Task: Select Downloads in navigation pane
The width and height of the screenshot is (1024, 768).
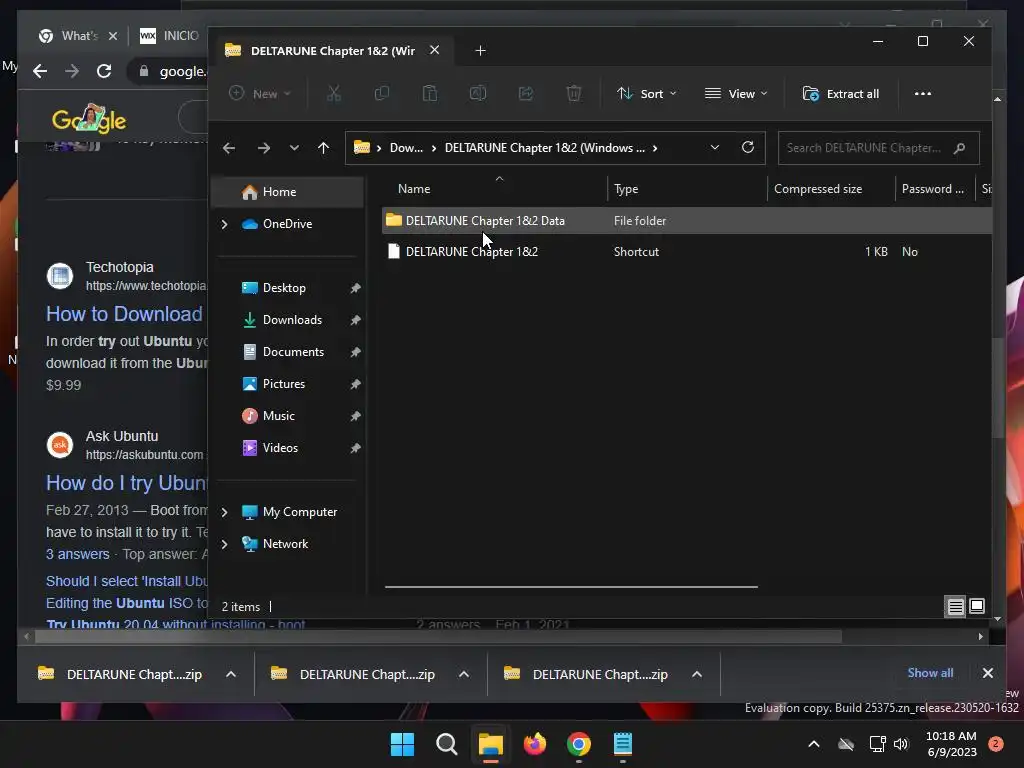Action: click(x=288, y=320)
